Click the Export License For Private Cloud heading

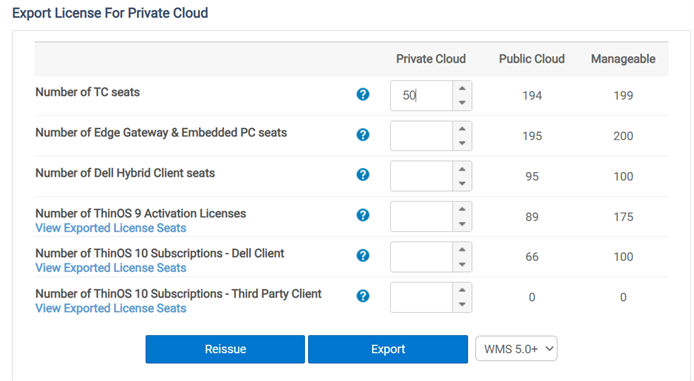tap(110, 13)
